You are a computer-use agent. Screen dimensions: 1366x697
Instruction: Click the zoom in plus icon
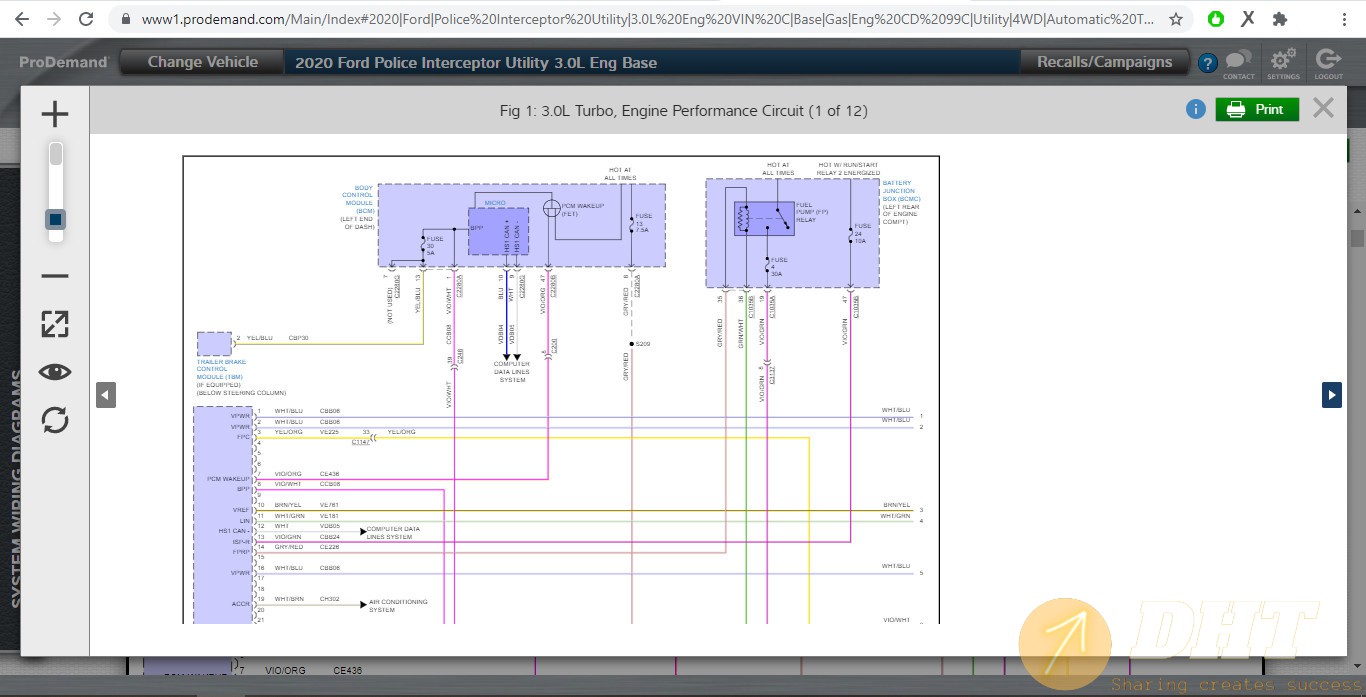click(55, 114)
